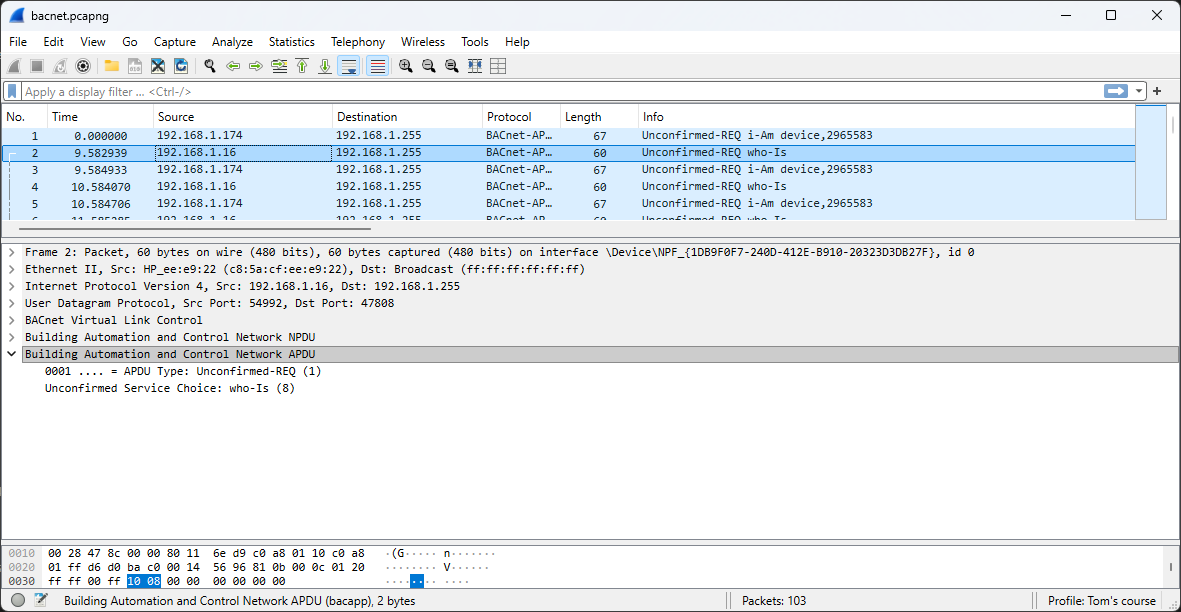Open the capture options gear icon
1181x612 pixels.
coord(83,66)
